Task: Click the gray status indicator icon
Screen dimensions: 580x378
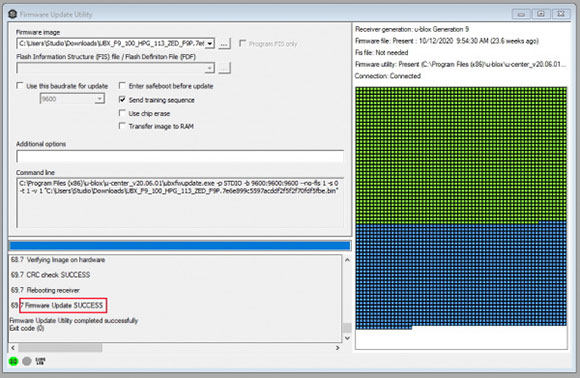Action: coord(27,361)
